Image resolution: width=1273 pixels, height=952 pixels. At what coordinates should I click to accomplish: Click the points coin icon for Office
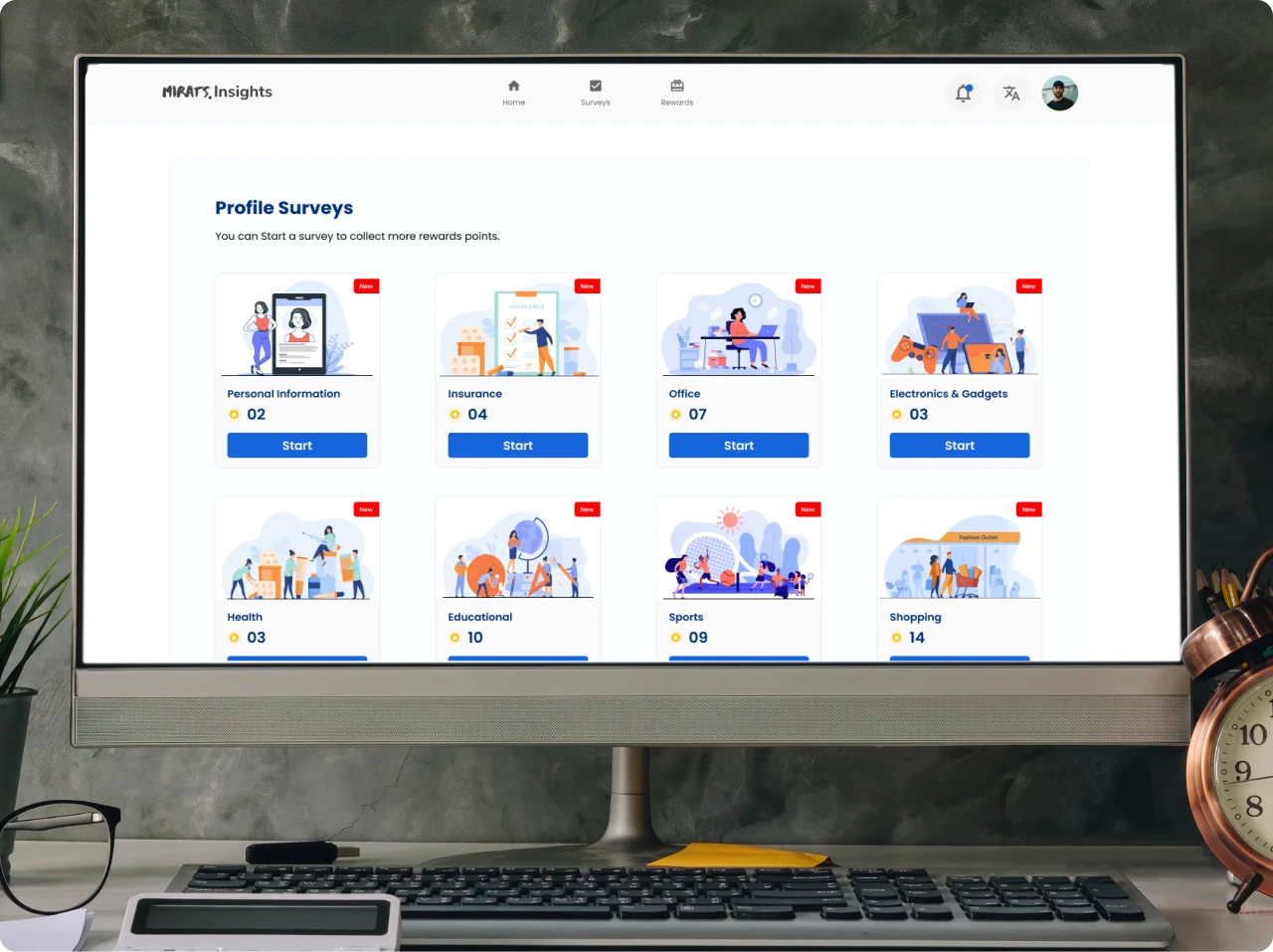click(x=675, y=415)
